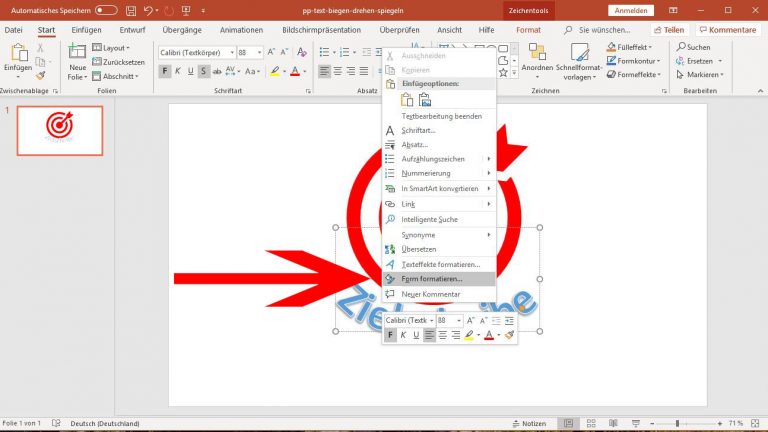The height and width of the screenshot is (432, 768).
Task: Toggle the Automatisches Speichern switch
Action: click(106, 10)
